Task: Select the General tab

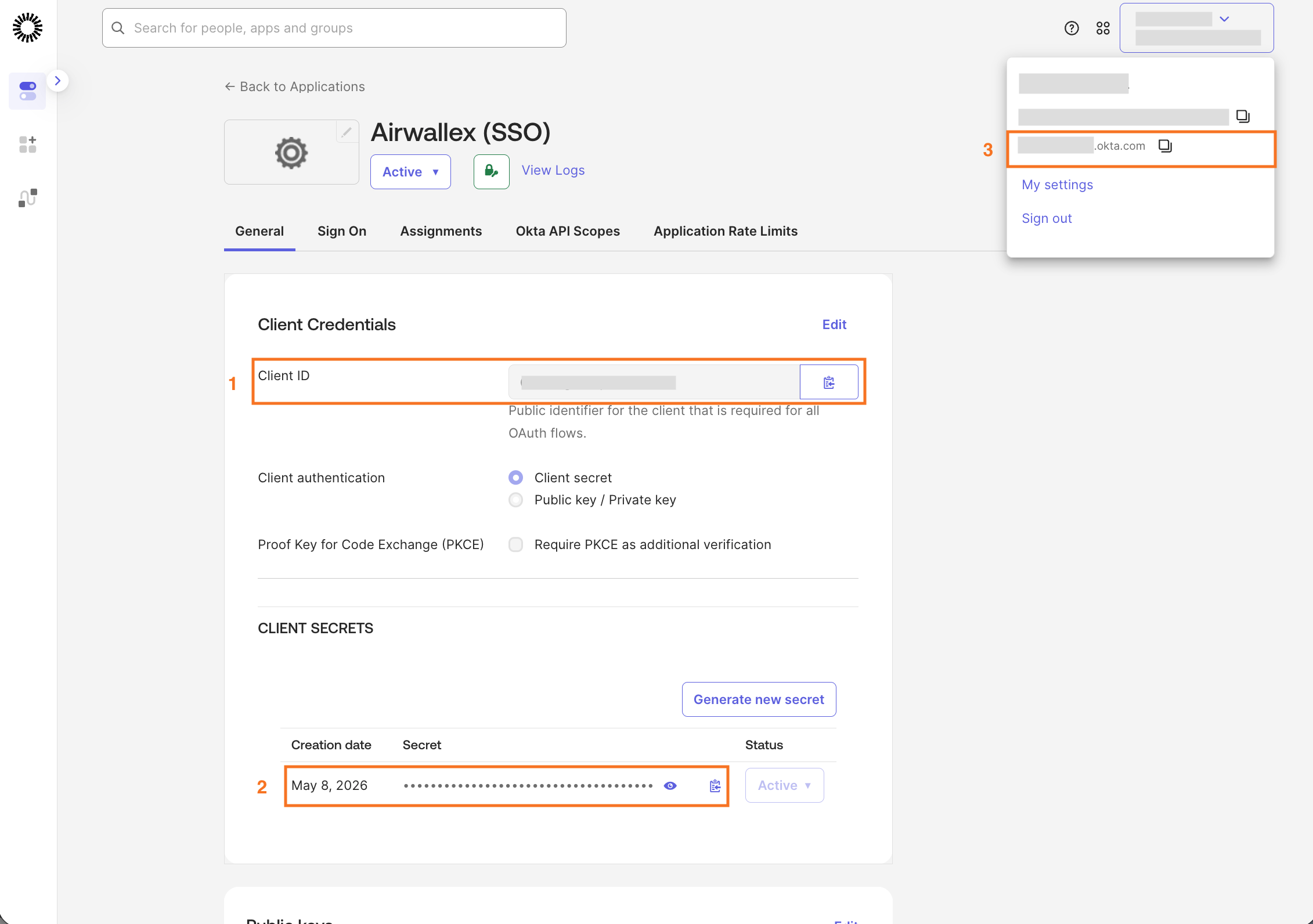Action: (259, 231)
